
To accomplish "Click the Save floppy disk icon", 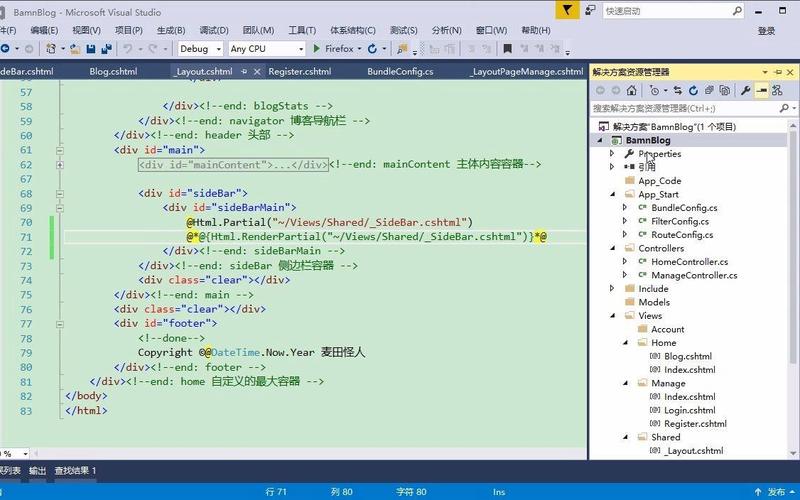I will tap(91, 49).
